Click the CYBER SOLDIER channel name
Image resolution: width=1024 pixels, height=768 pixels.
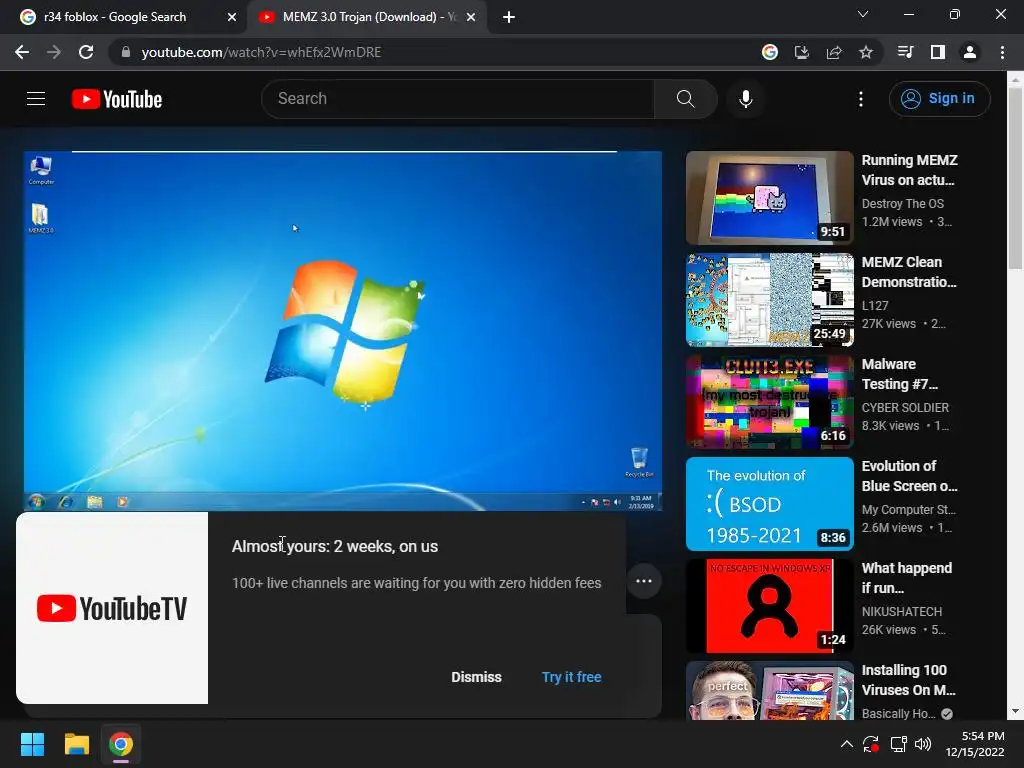(x=905, y=408)
